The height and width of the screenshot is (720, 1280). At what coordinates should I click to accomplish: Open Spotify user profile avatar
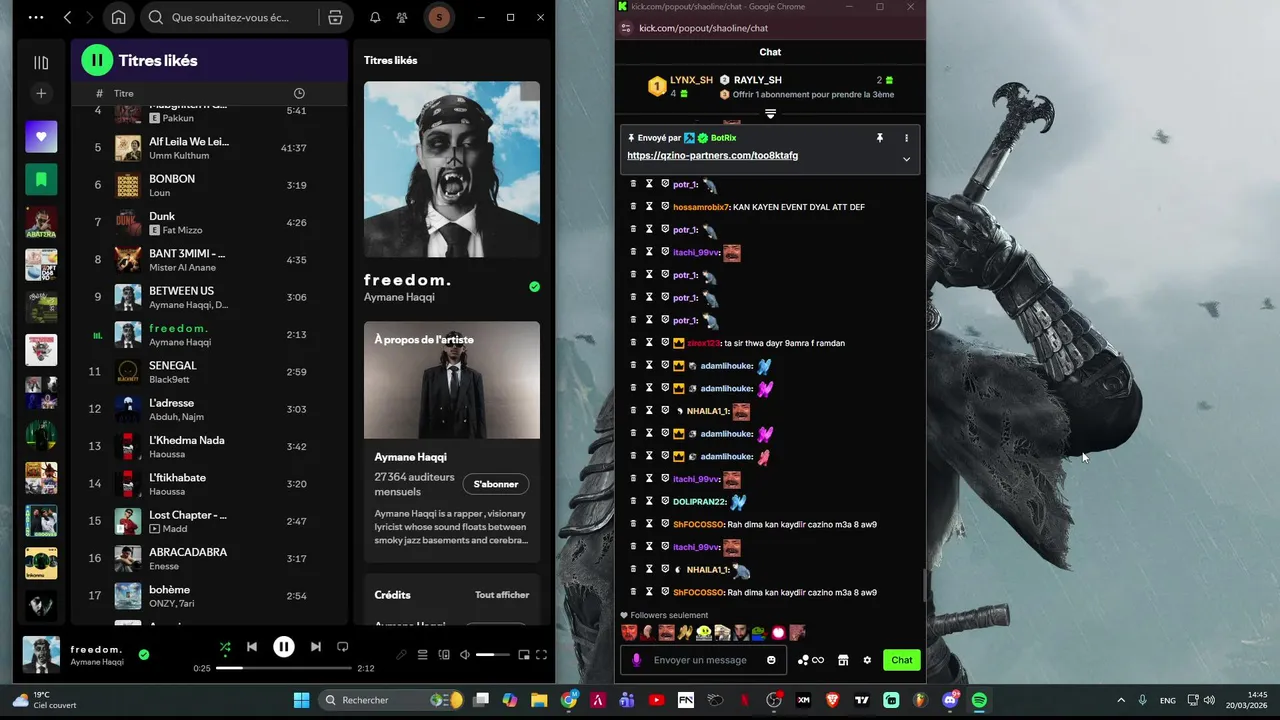439,17
